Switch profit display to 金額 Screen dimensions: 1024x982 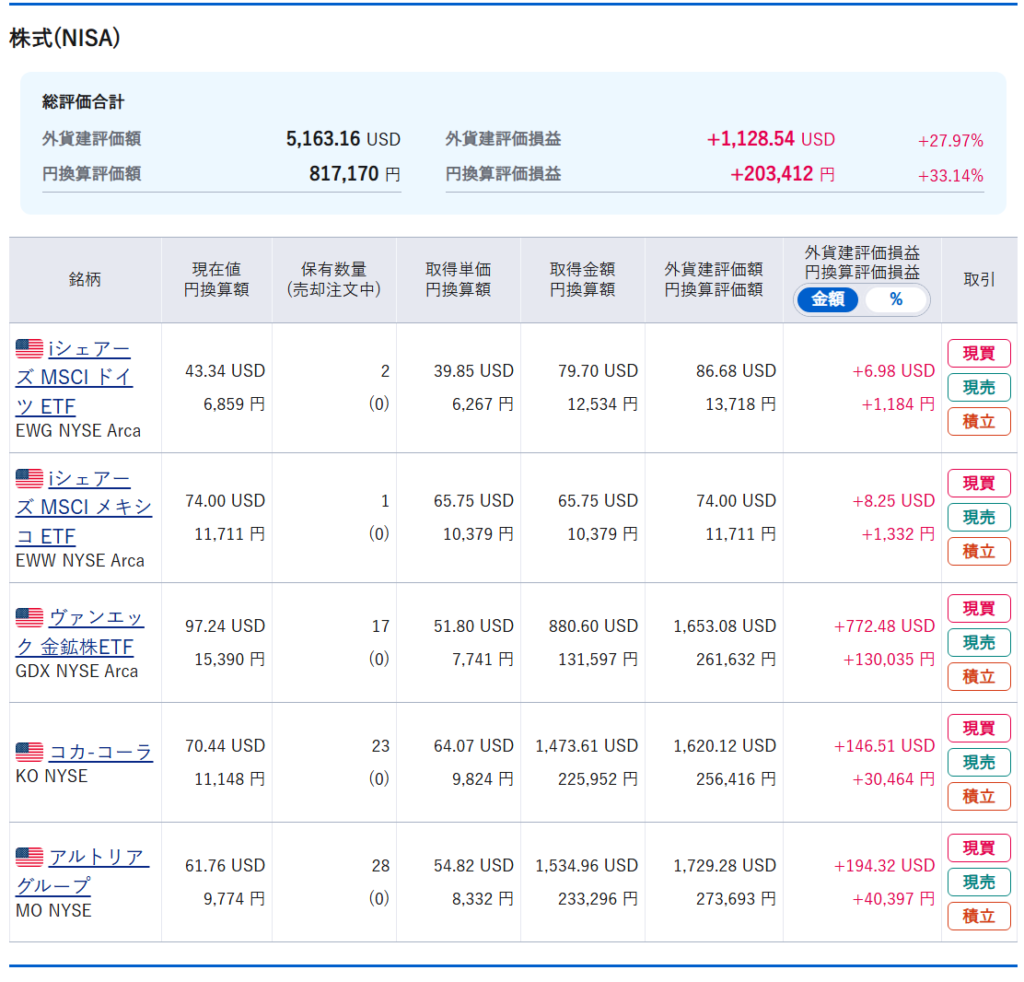(x=828, y=299)
